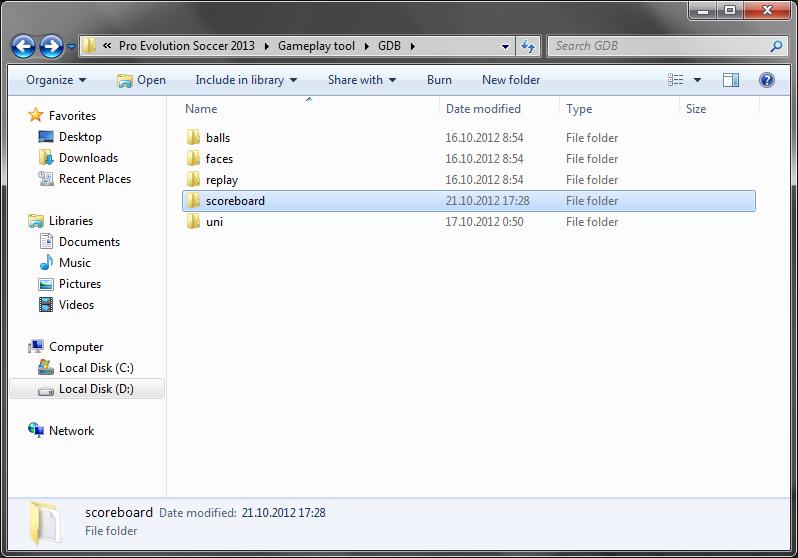Select the faces folder icon
This screenshot has width=798, height=558.
point(193,158)
